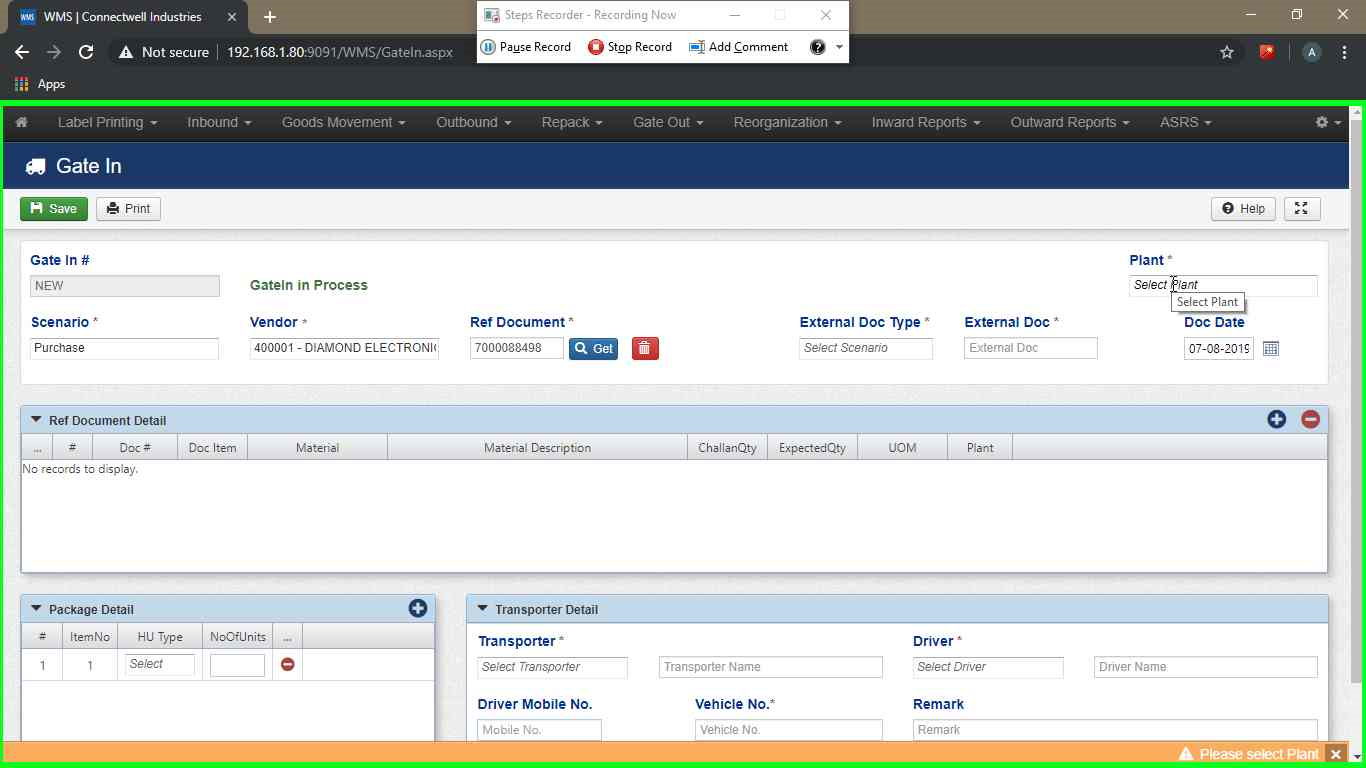Click the home icon in navigation bar
1366x768 pixels.
coord(21,122)
